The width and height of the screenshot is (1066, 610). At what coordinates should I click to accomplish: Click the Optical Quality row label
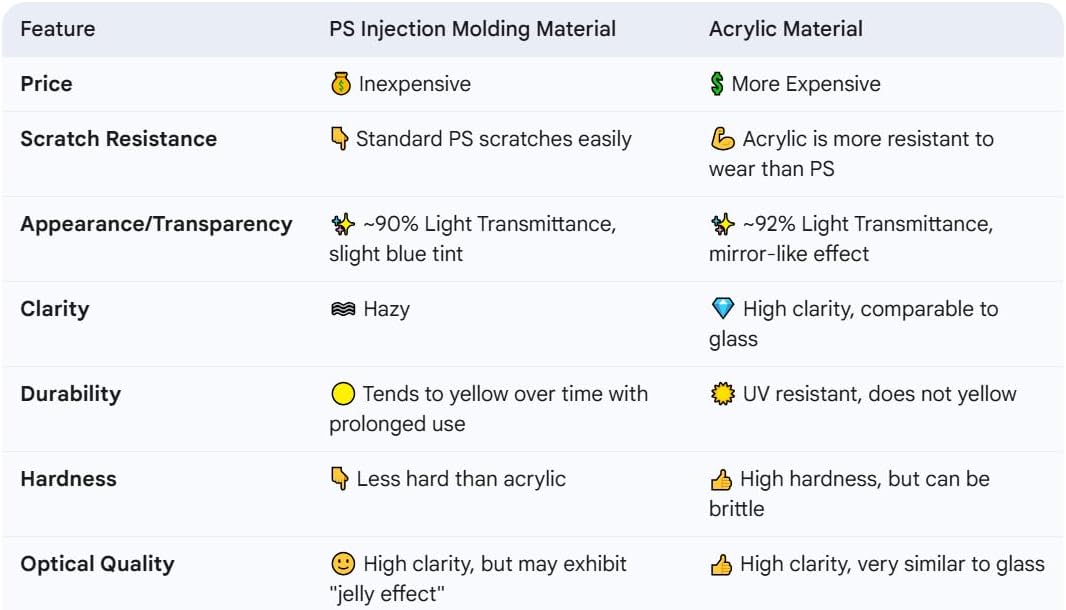97,564
